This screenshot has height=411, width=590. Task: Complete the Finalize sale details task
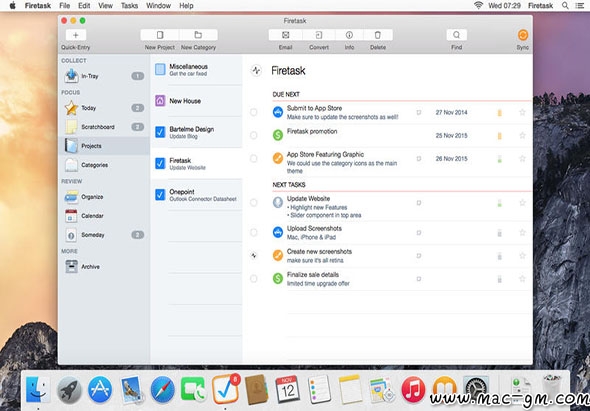coord(254,279)
